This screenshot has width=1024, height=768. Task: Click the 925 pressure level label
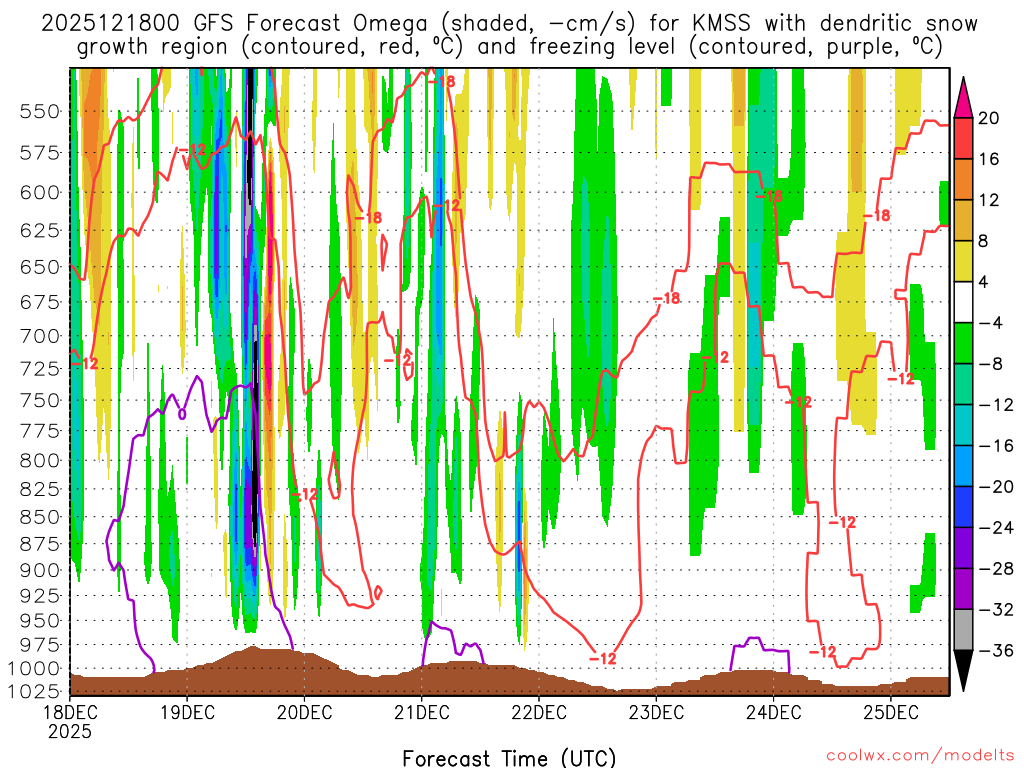click(x=40, y=596)
